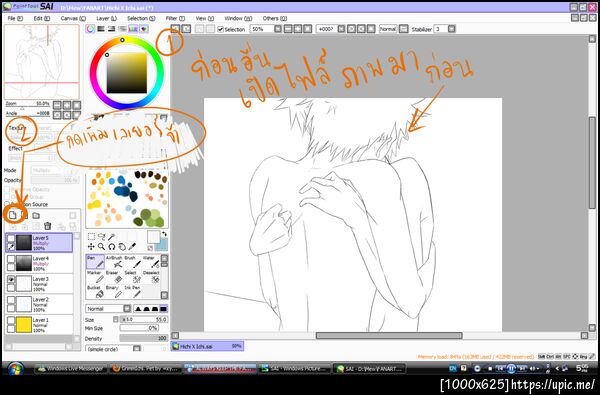Screen dimensions: 600x395
Task: Select Layer 2 in layer list
Action: 39,304
